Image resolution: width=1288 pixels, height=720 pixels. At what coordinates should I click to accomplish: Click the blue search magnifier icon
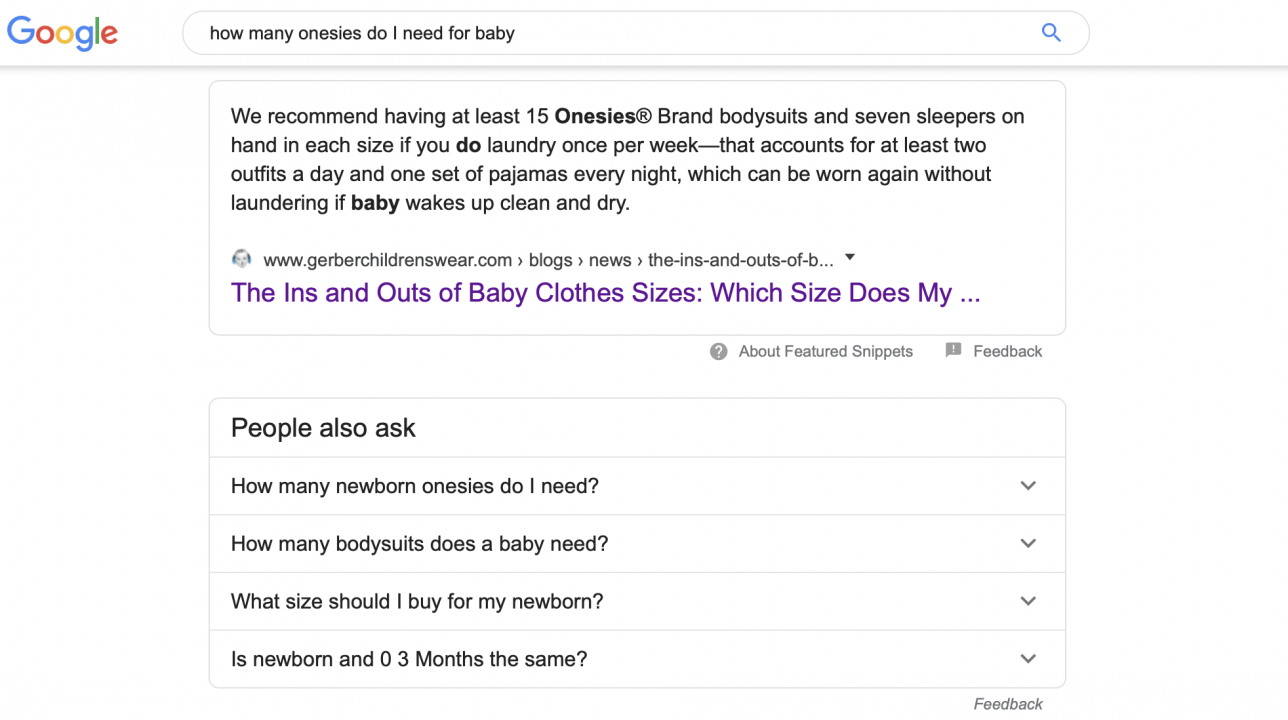coord(1051,33)
